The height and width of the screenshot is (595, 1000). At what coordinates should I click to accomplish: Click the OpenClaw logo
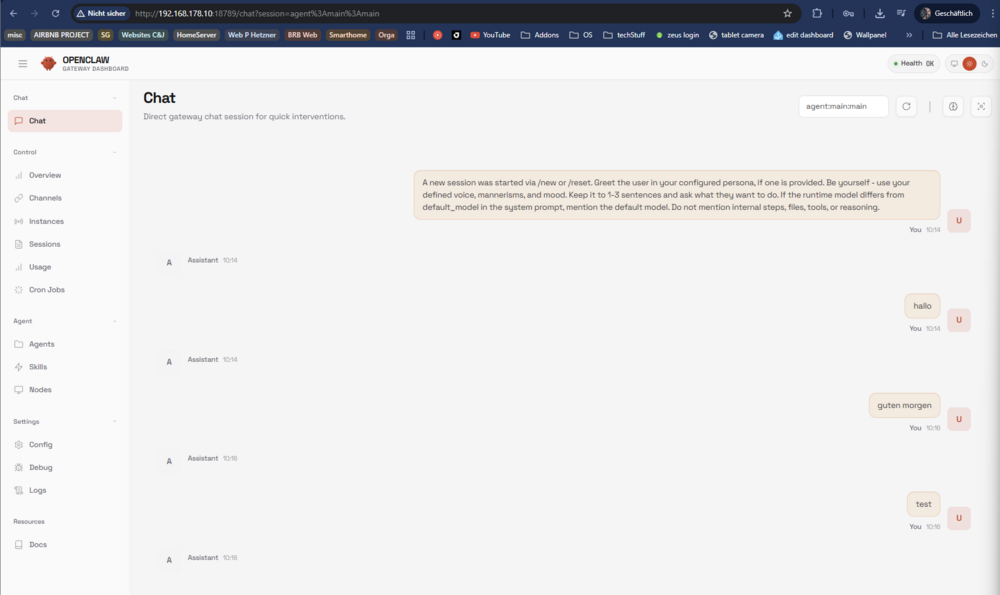coord(48,63)
